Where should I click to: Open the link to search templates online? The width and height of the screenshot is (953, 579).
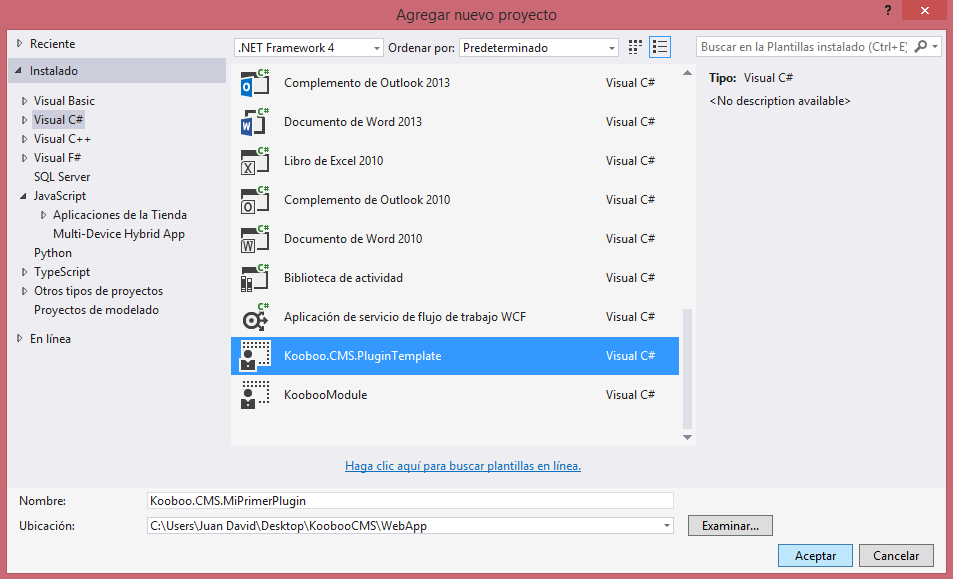click(463, 466)
